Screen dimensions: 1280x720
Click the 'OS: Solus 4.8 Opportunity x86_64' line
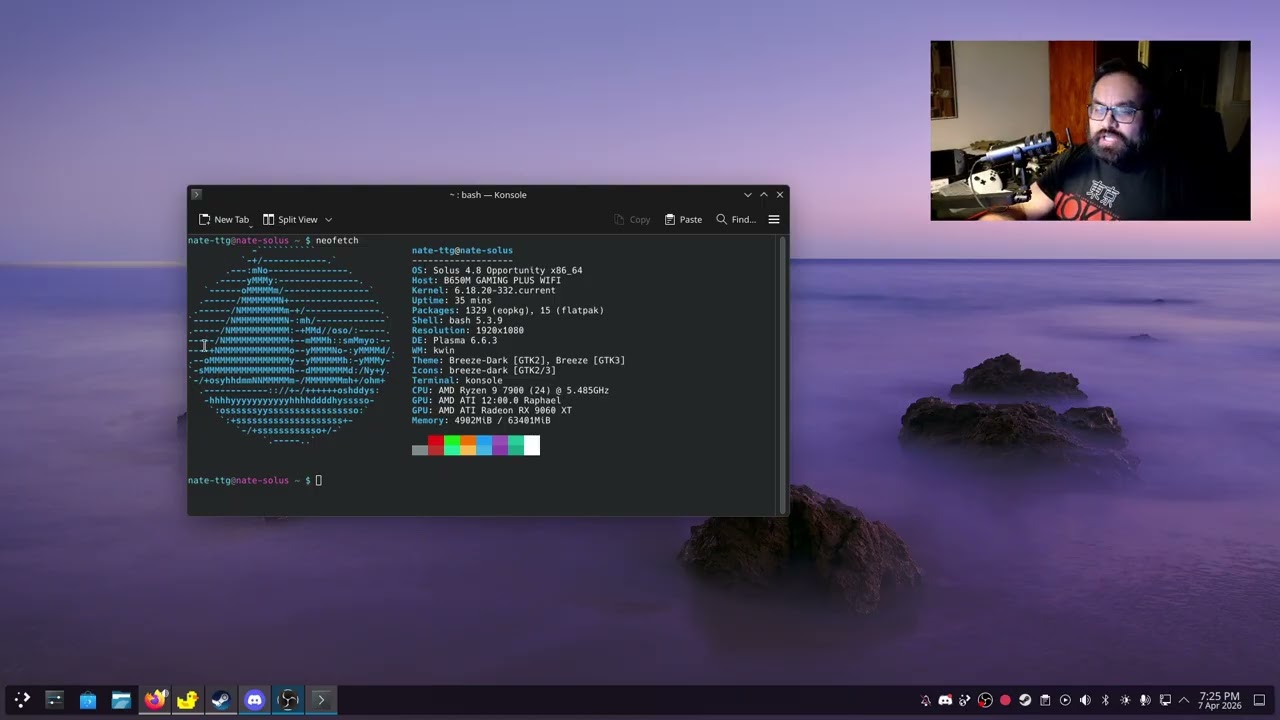point(497,270)
